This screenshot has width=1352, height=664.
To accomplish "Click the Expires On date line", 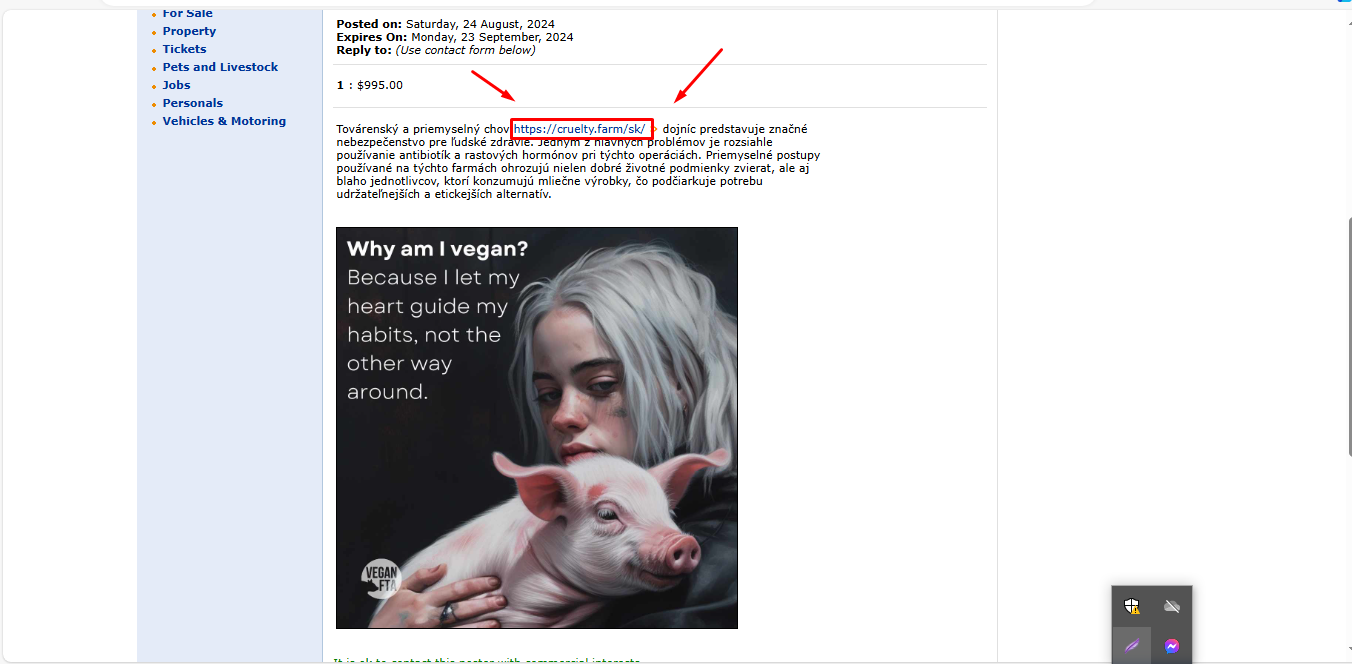I will 455,37.
